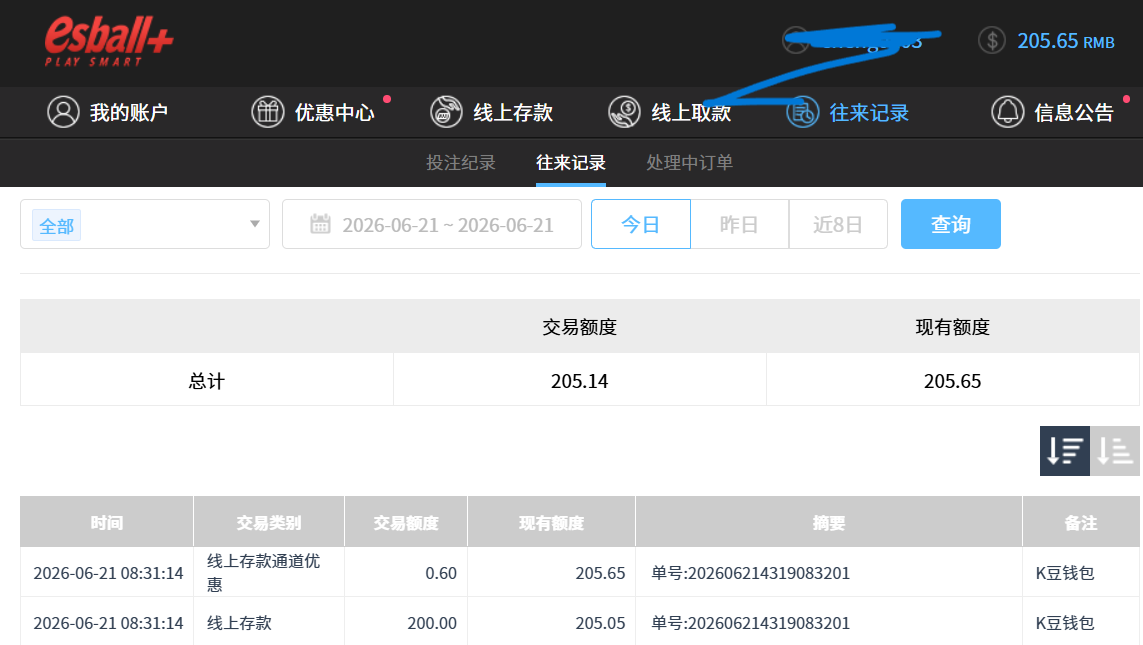The height and width of the screenshot is (645, 1143).
Task: Select the 今日 filter
Action: tap(641, 224)
